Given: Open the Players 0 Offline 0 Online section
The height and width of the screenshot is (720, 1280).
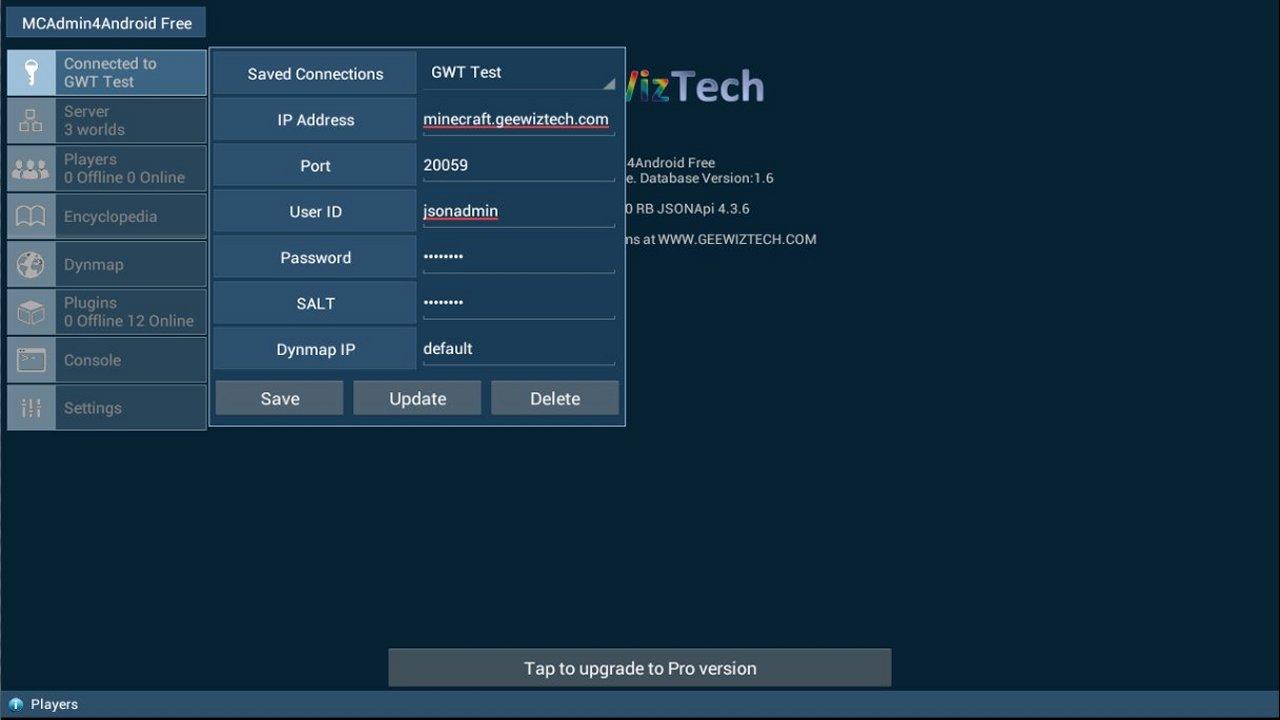Looking at the screenshot, I should [107, 169].
